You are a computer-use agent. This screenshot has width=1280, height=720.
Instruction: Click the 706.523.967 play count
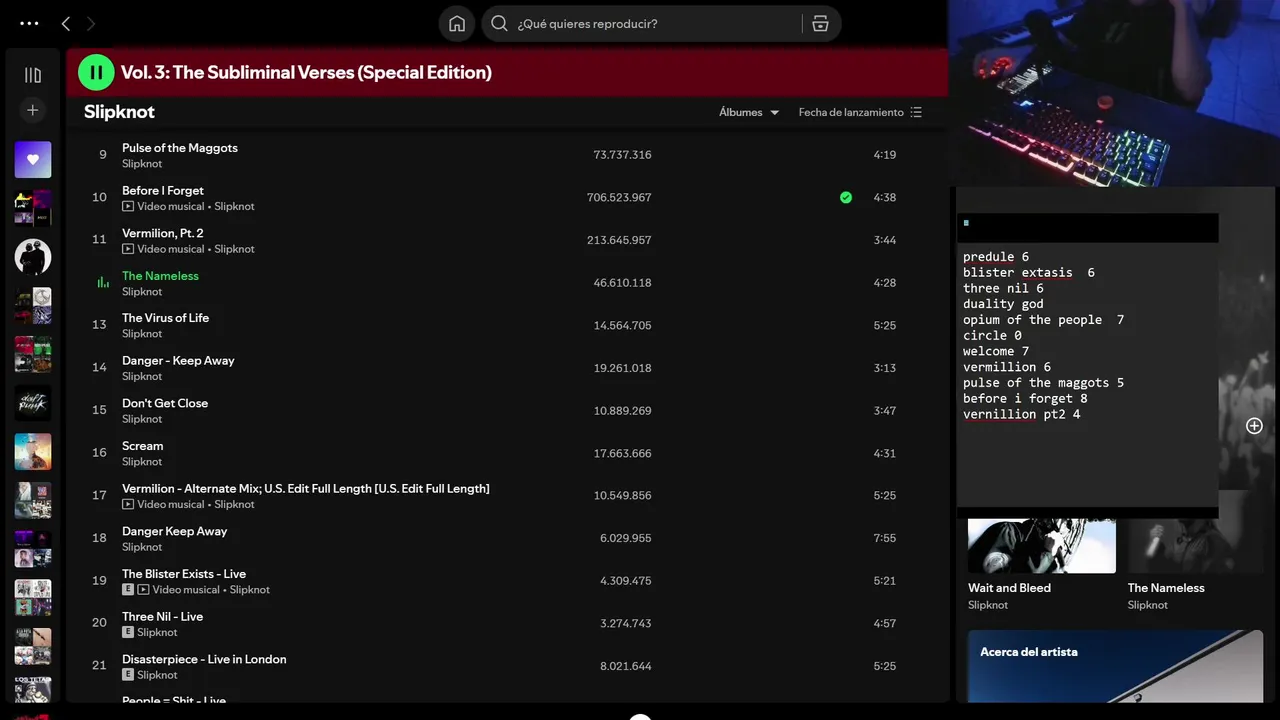[619, 198]
